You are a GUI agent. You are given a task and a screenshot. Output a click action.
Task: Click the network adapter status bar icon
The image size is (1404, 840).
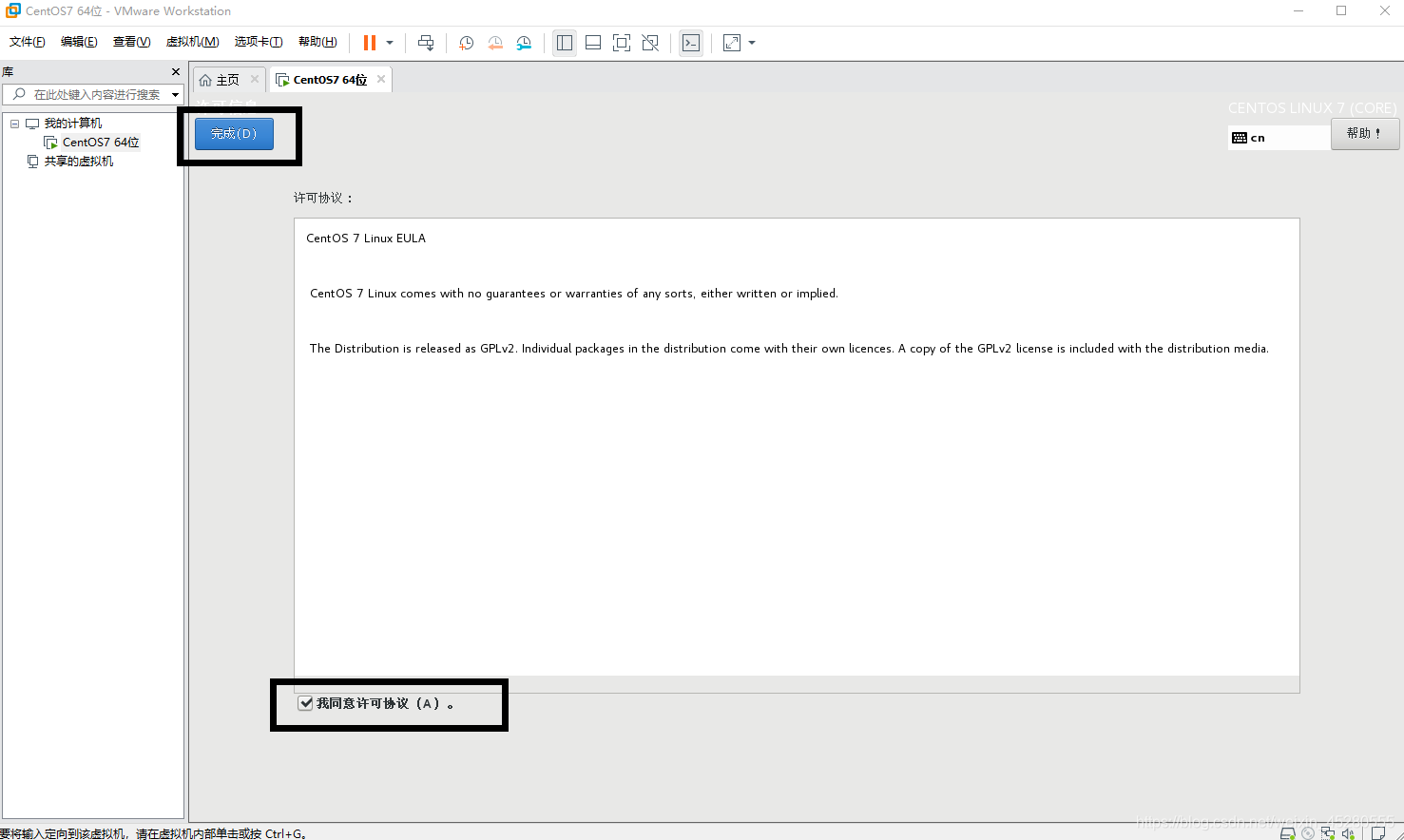click(1328, 833)
